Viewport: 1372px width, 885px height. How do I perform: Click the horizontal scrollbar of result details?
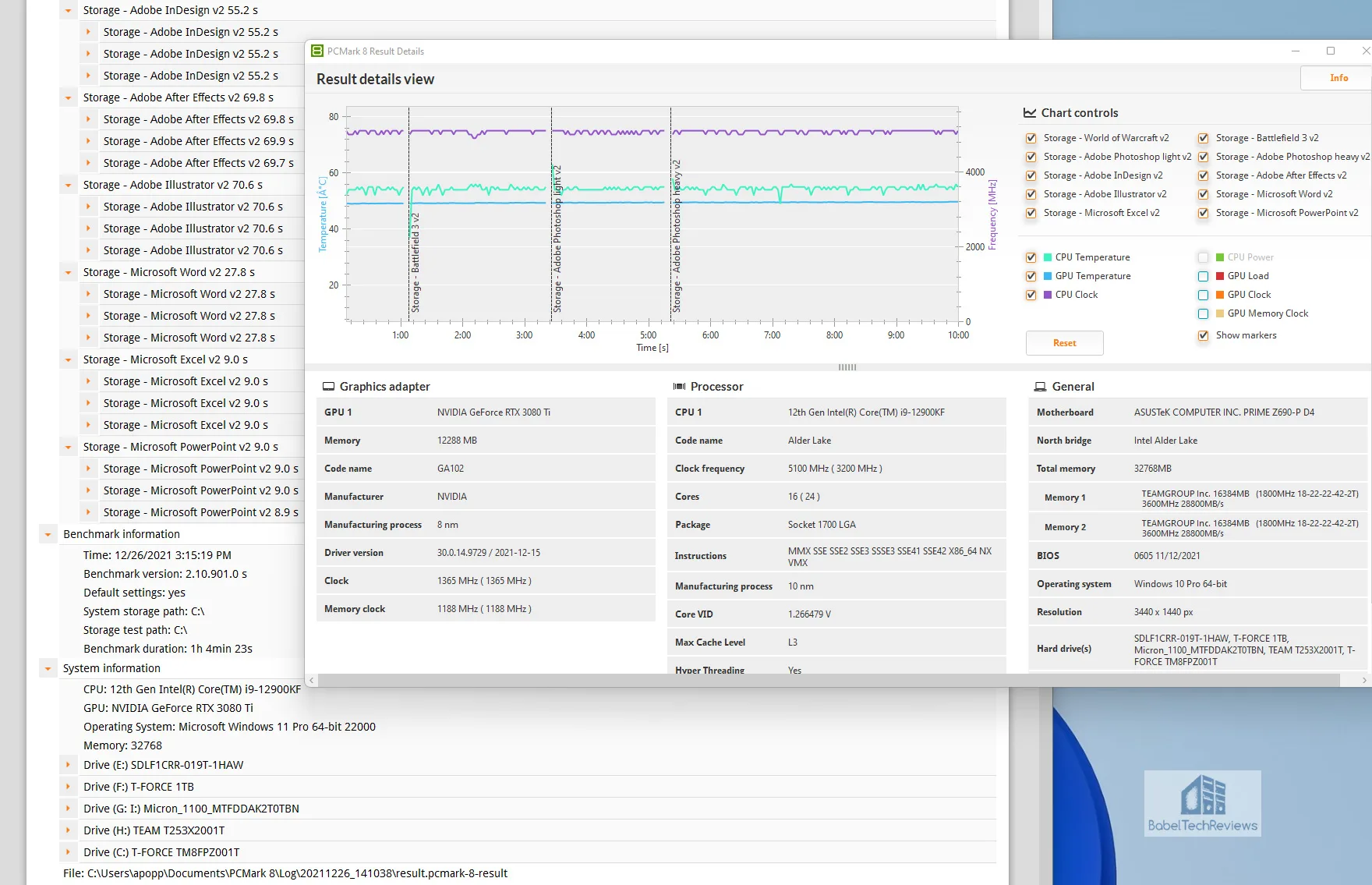click(x=829, y=681)
